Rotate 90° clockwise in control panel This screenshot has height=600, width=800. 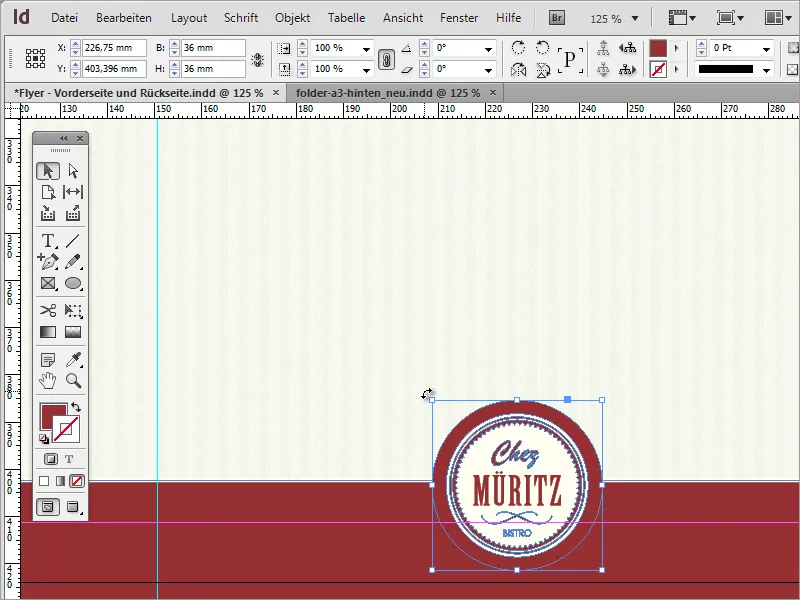[518, 48]
